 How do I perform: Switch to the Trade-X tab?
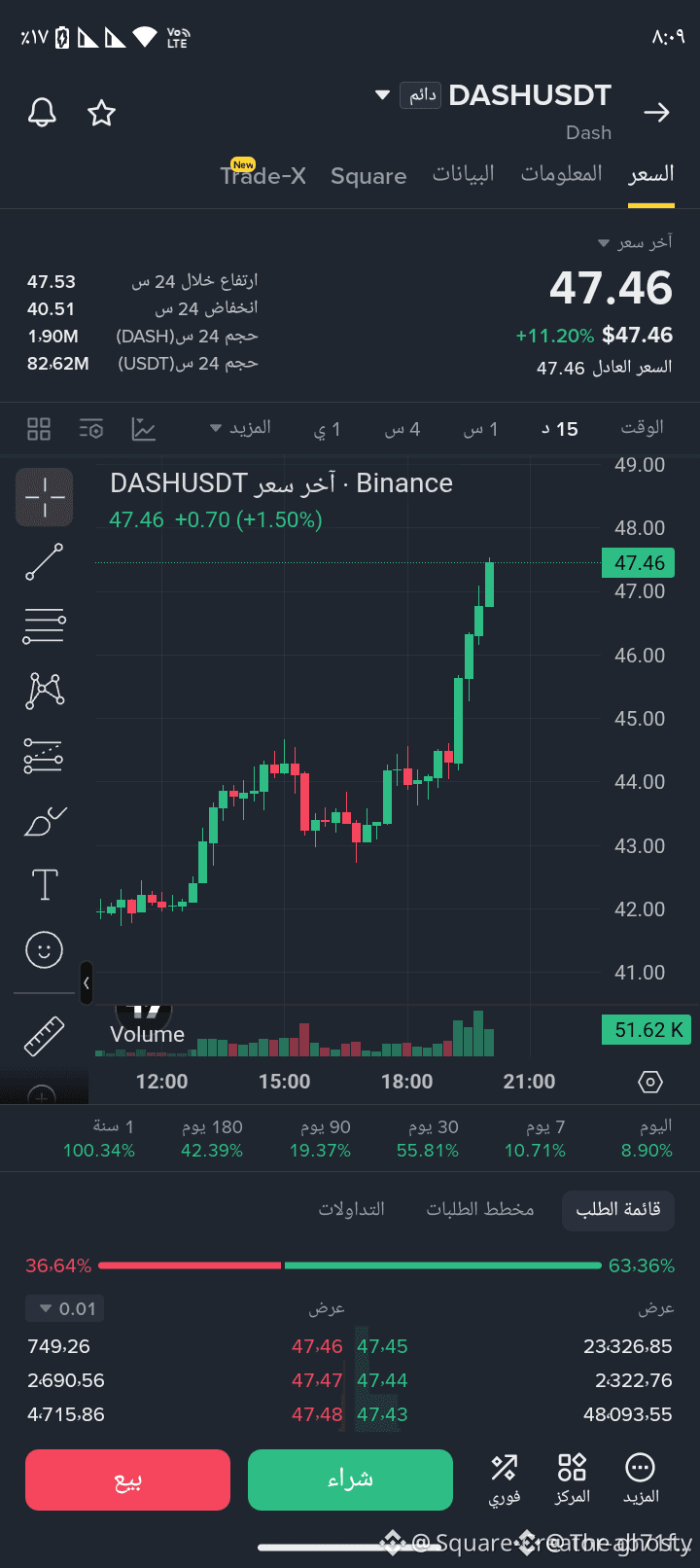[x=262, y=175]
